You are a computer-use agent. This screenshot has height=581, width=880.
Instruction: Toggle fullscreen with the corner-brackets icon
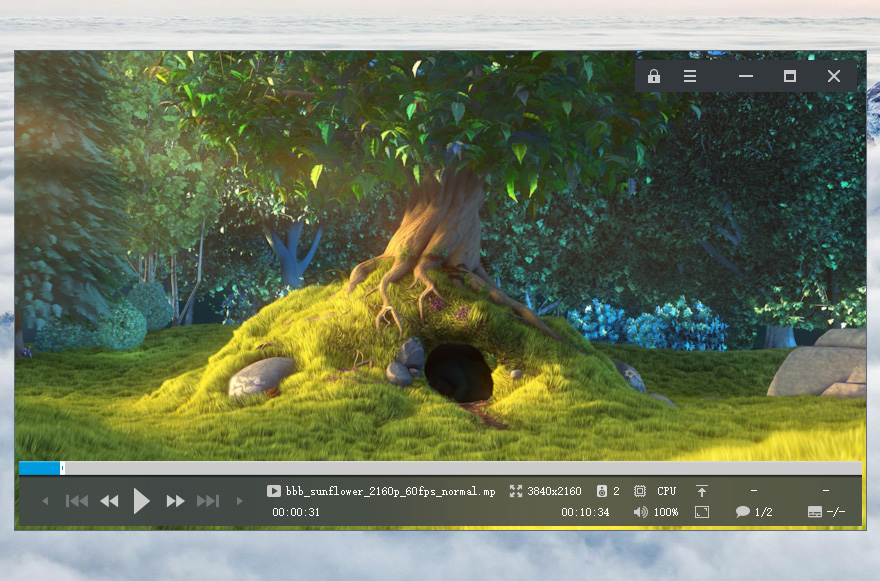coord(702,512)
